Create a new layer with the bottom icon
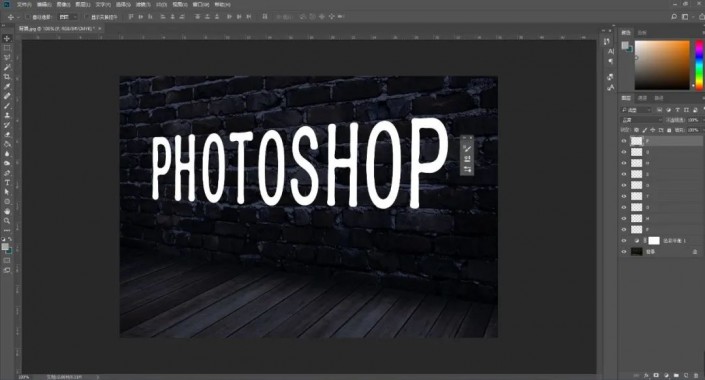This screenshot has width=705, height=380. click(686, 375)
